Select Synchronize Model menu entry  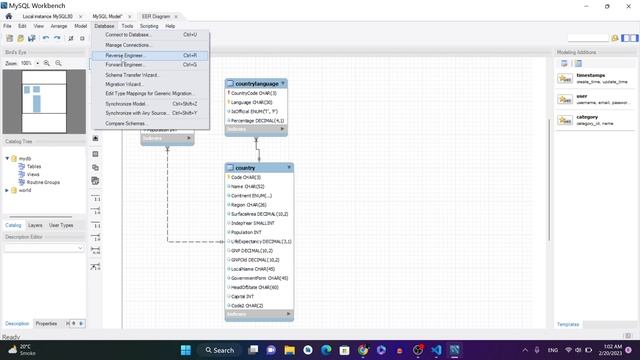150,104
